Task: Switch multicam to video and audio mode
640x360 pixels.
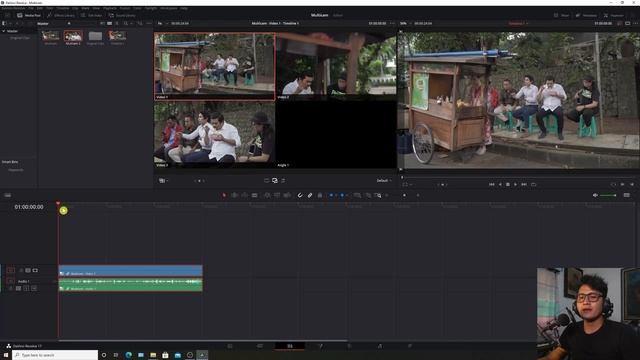Action: 275,180
